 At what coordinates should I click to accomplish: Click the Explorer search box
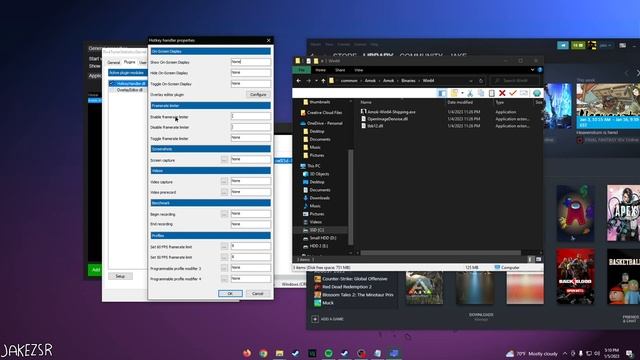pyautogui.click(x=514, y=81)
